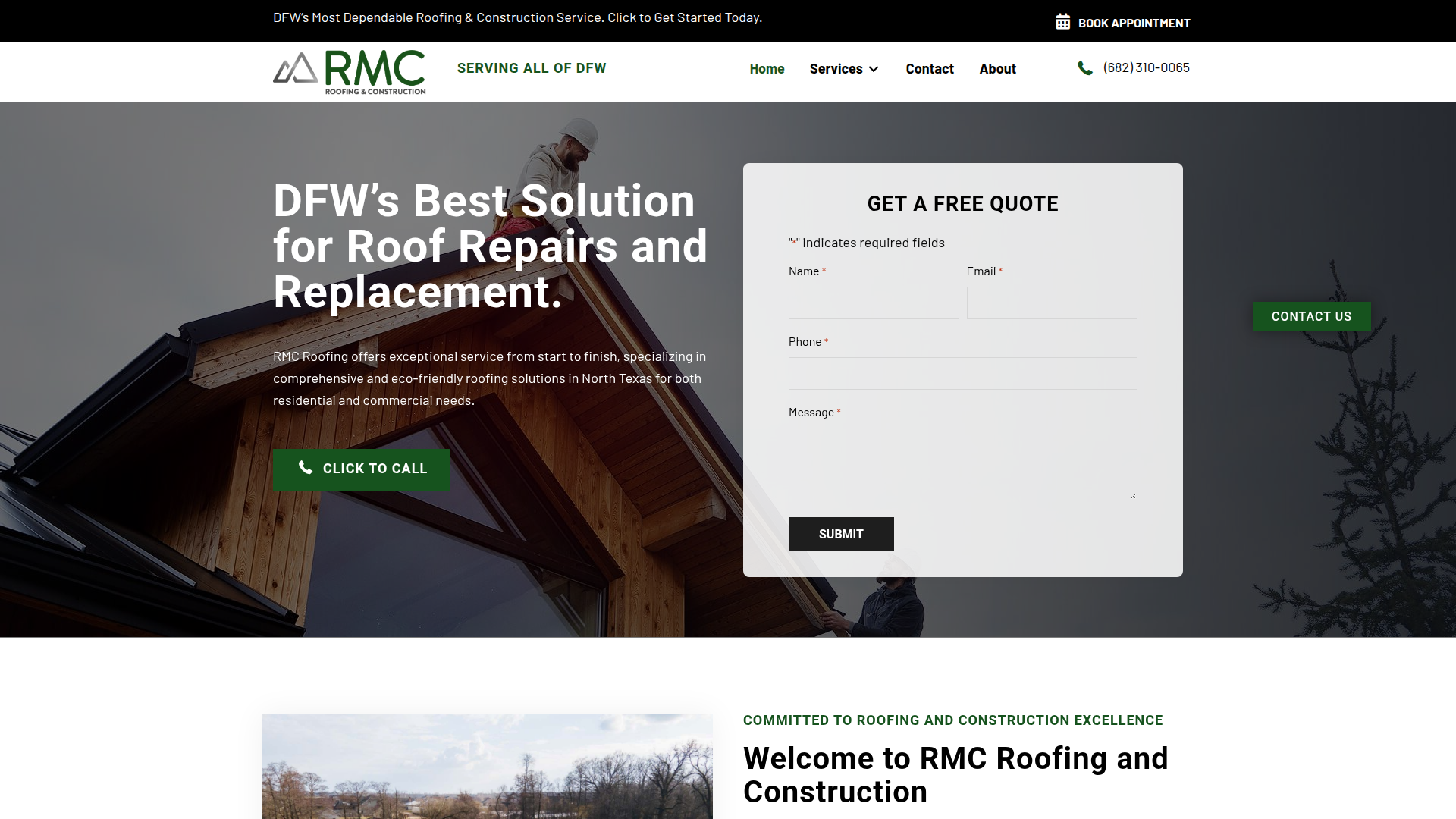Viewport: 1456px width, 819px height.
Task: Focus the Email input field
Action: 1052,303
